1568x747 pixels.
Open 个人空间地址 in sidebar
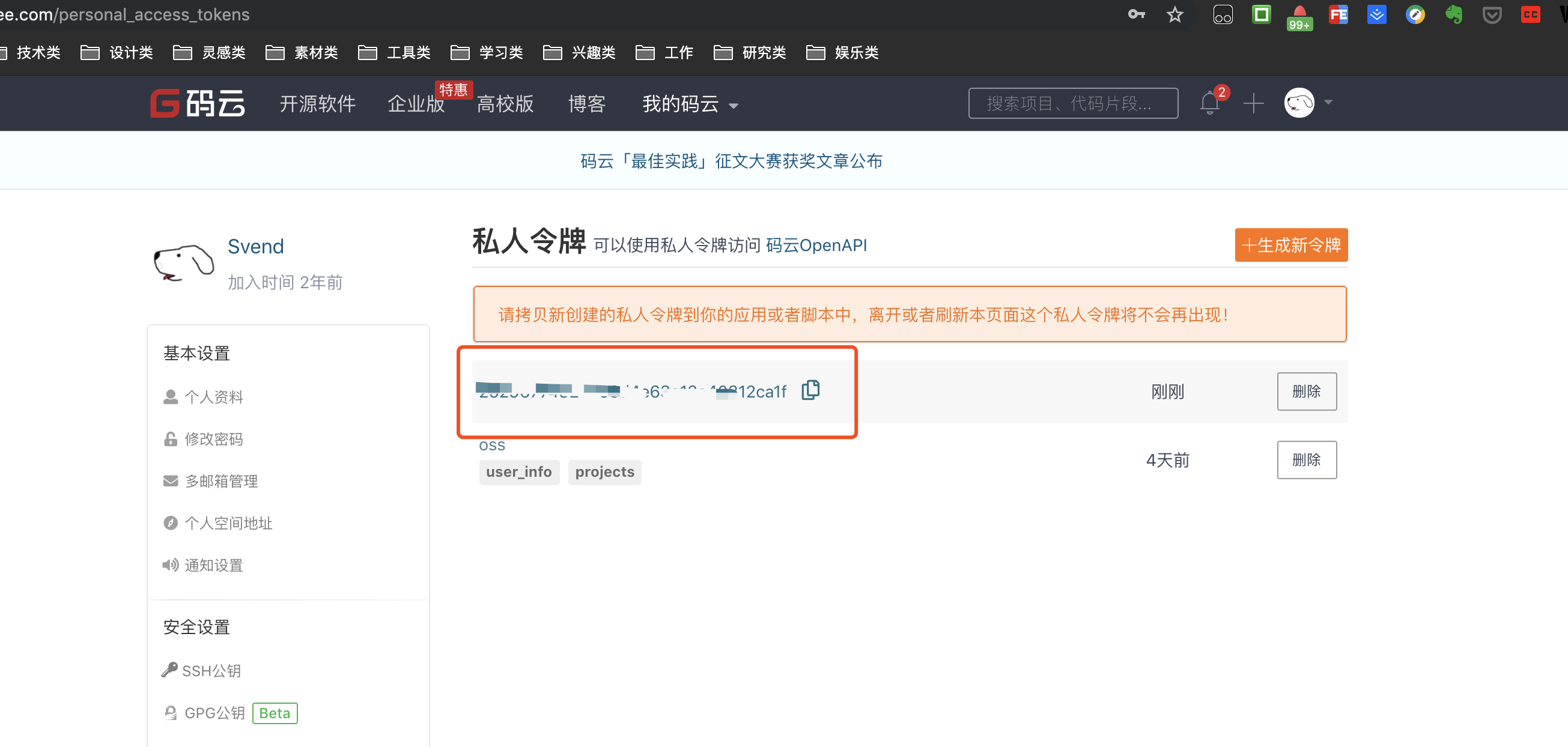(x=218, y=522)
